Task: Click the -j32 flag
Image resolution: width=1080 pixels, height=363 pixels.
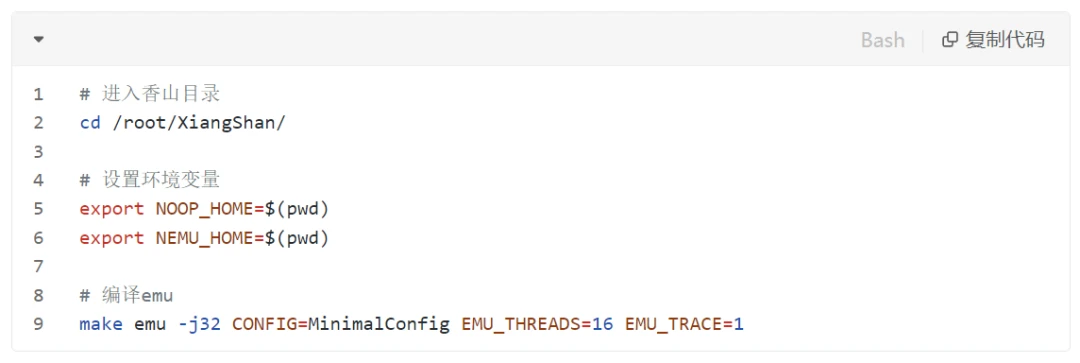Action: pyautogui.click(x=199, y=324)
